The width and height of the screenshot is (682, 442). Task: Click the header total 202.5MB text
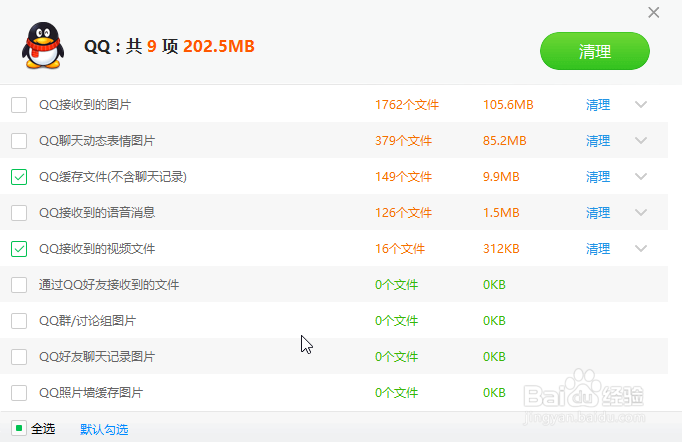219,46
